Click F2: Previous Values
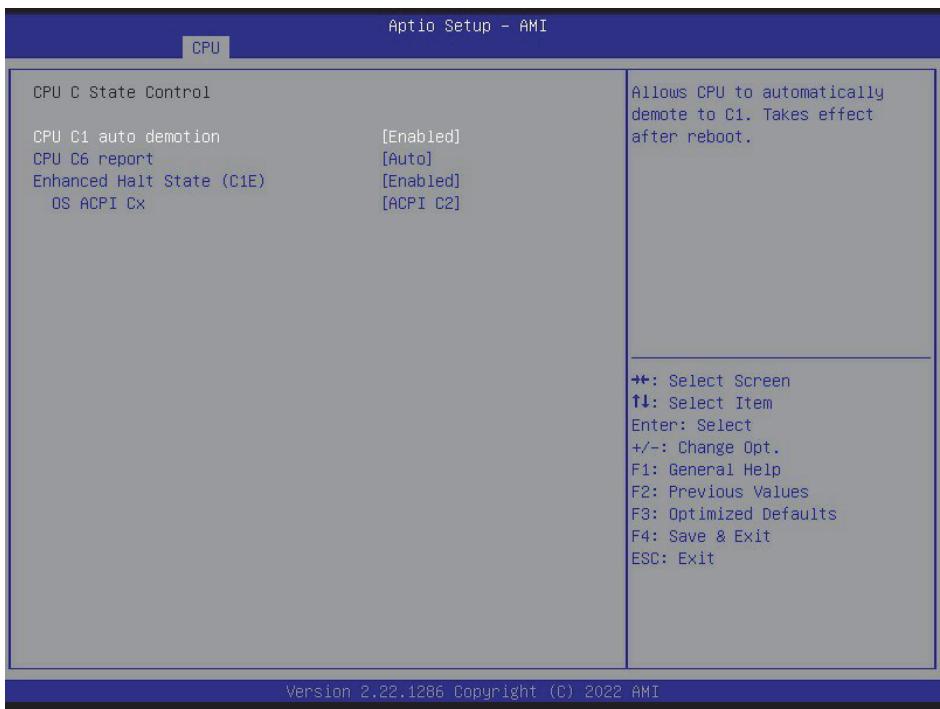940x709 pixels. 720,491
